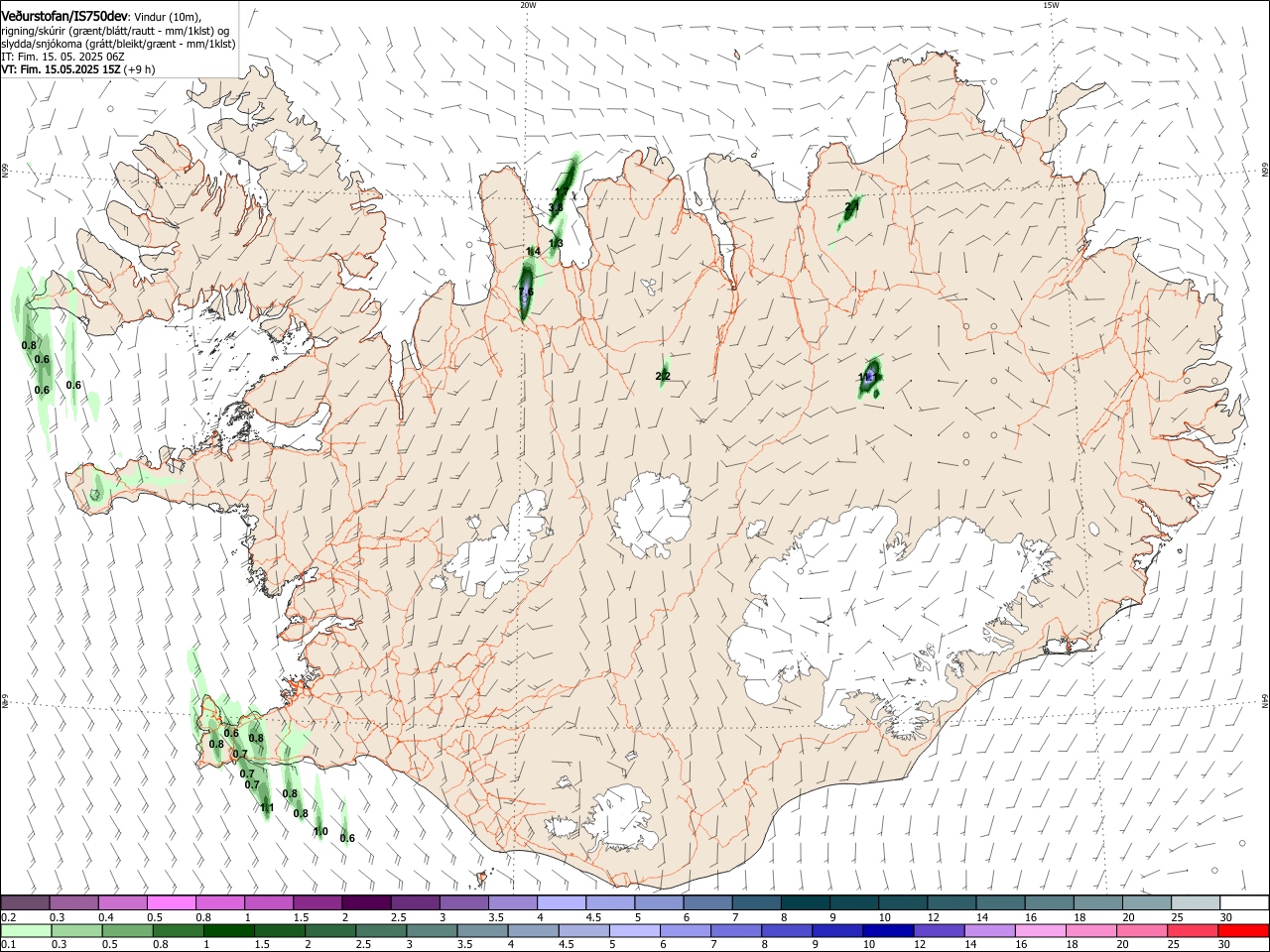This screenshot has height=952, width=1270.
Task: Click the white Mýrdalsjökull glacier near the south coast
Action: pos(622,820)
